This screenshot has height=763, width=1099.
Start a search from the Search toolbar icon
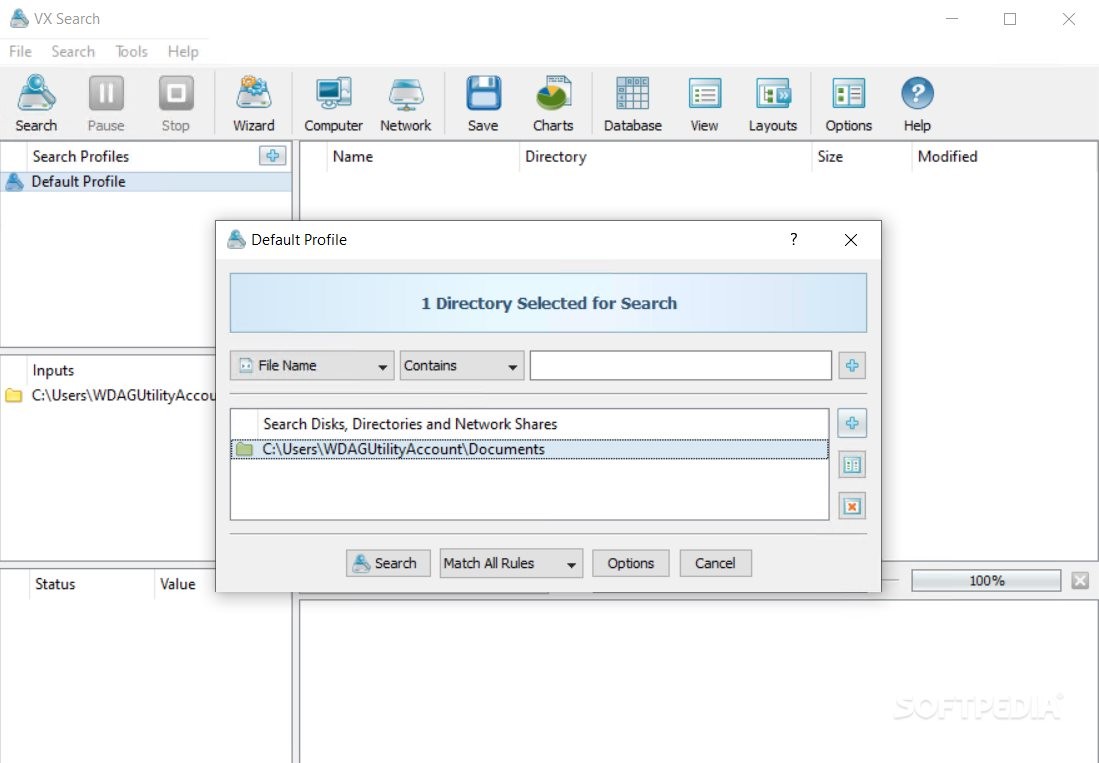coord(36,104)
